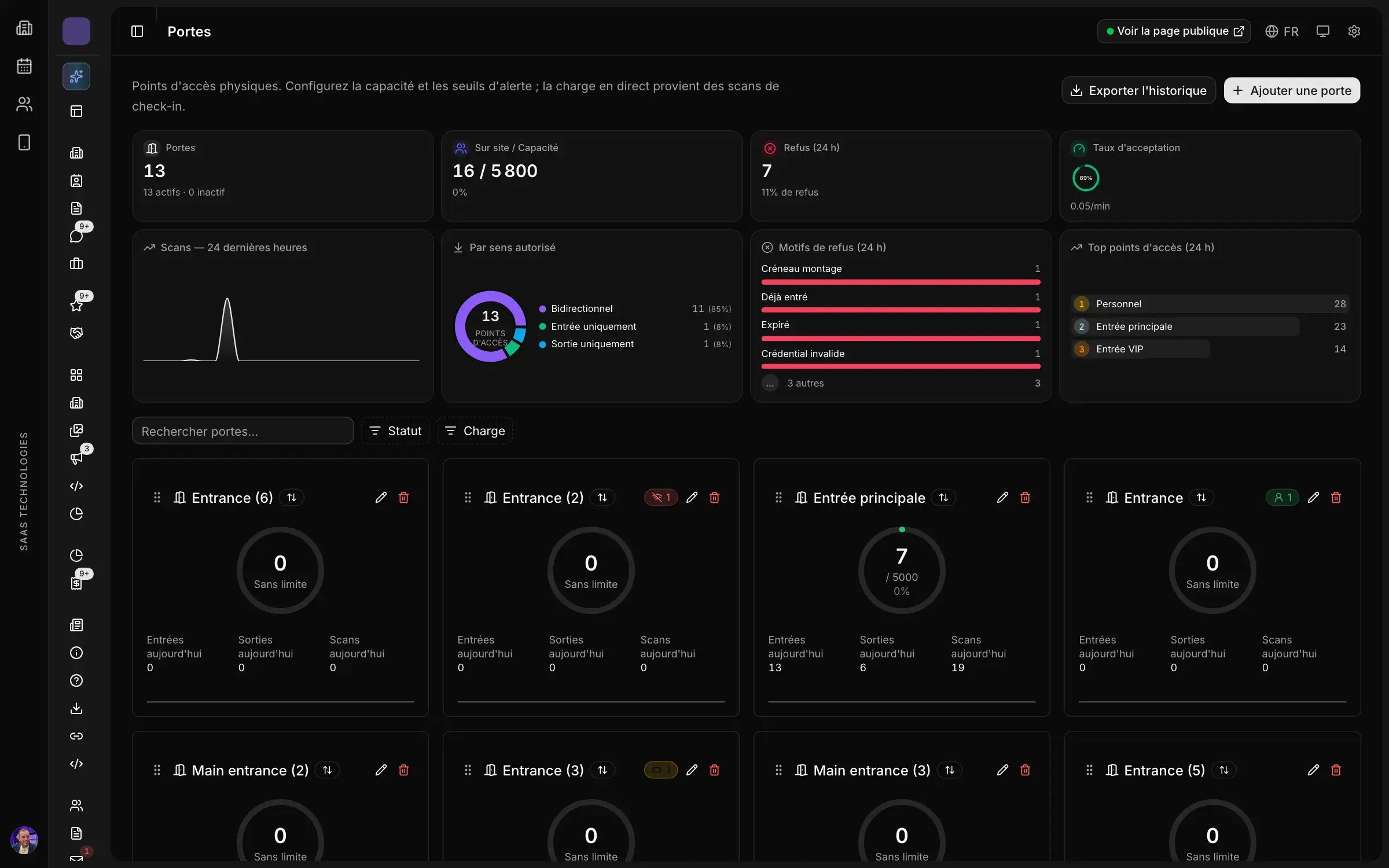Open the Charge filter dropdown

point(475,431)
